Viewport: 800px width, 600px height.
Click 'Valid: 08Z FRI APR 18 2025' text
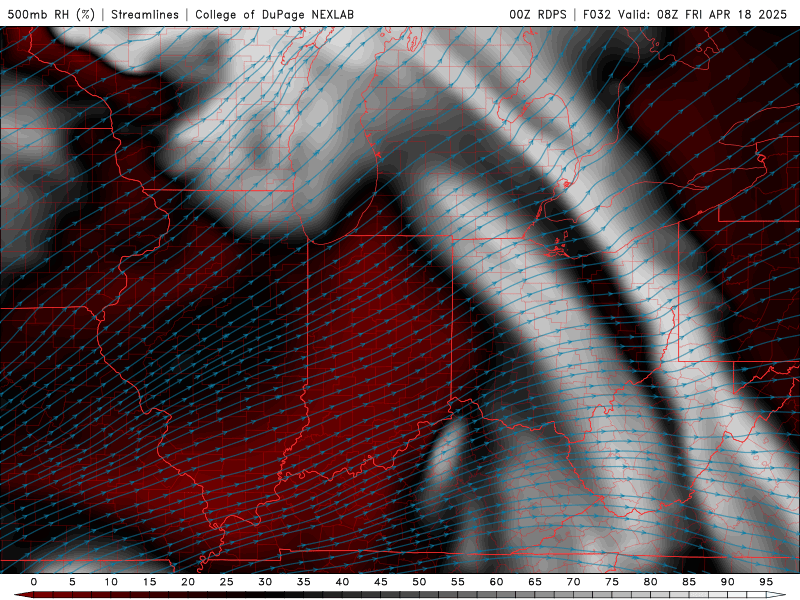click(703, 14)
